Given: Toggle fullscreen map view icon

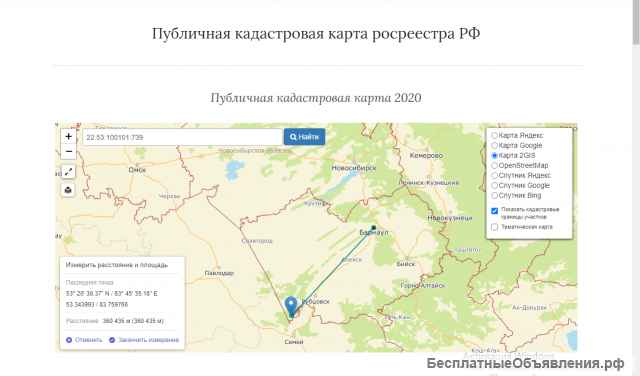Looking at the screenshot, I should coord(68,172).
